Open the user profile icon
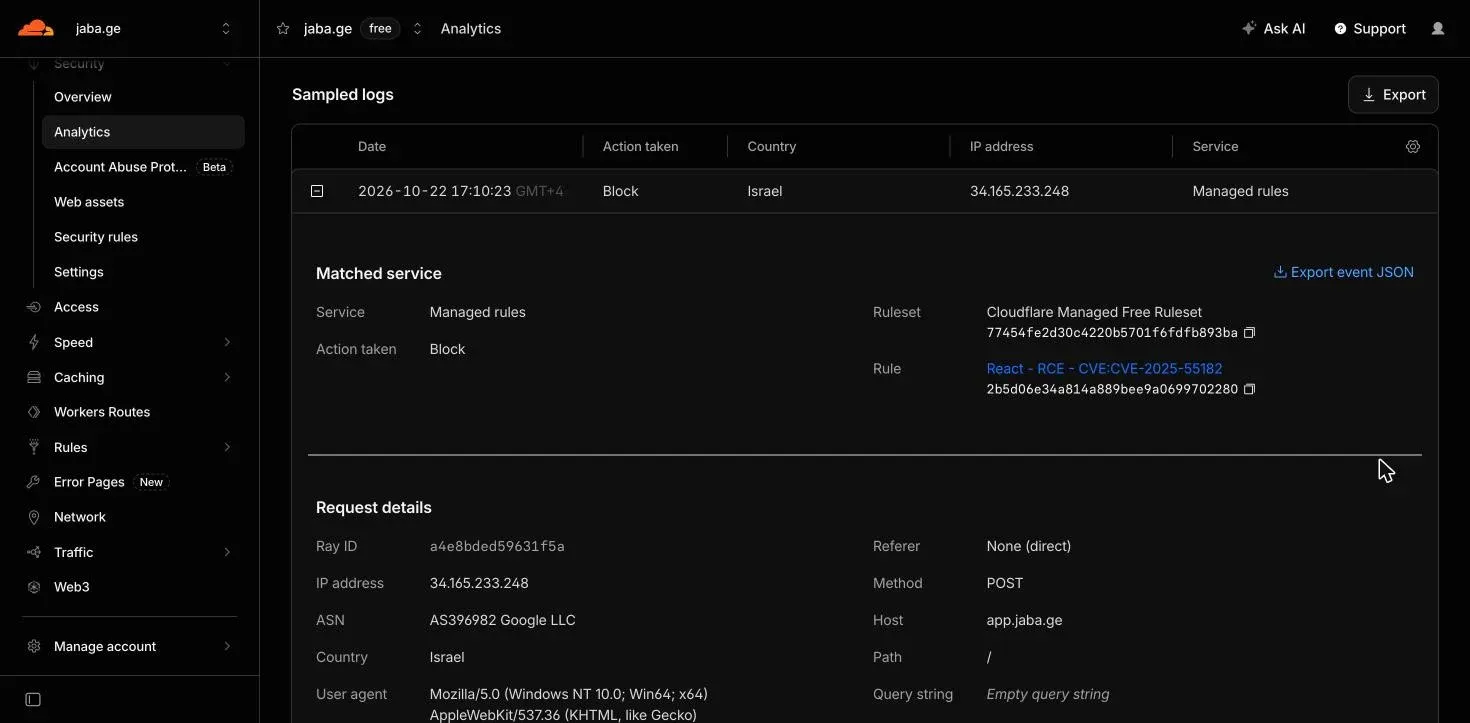1470x723 pixels. click(1438, 29)
